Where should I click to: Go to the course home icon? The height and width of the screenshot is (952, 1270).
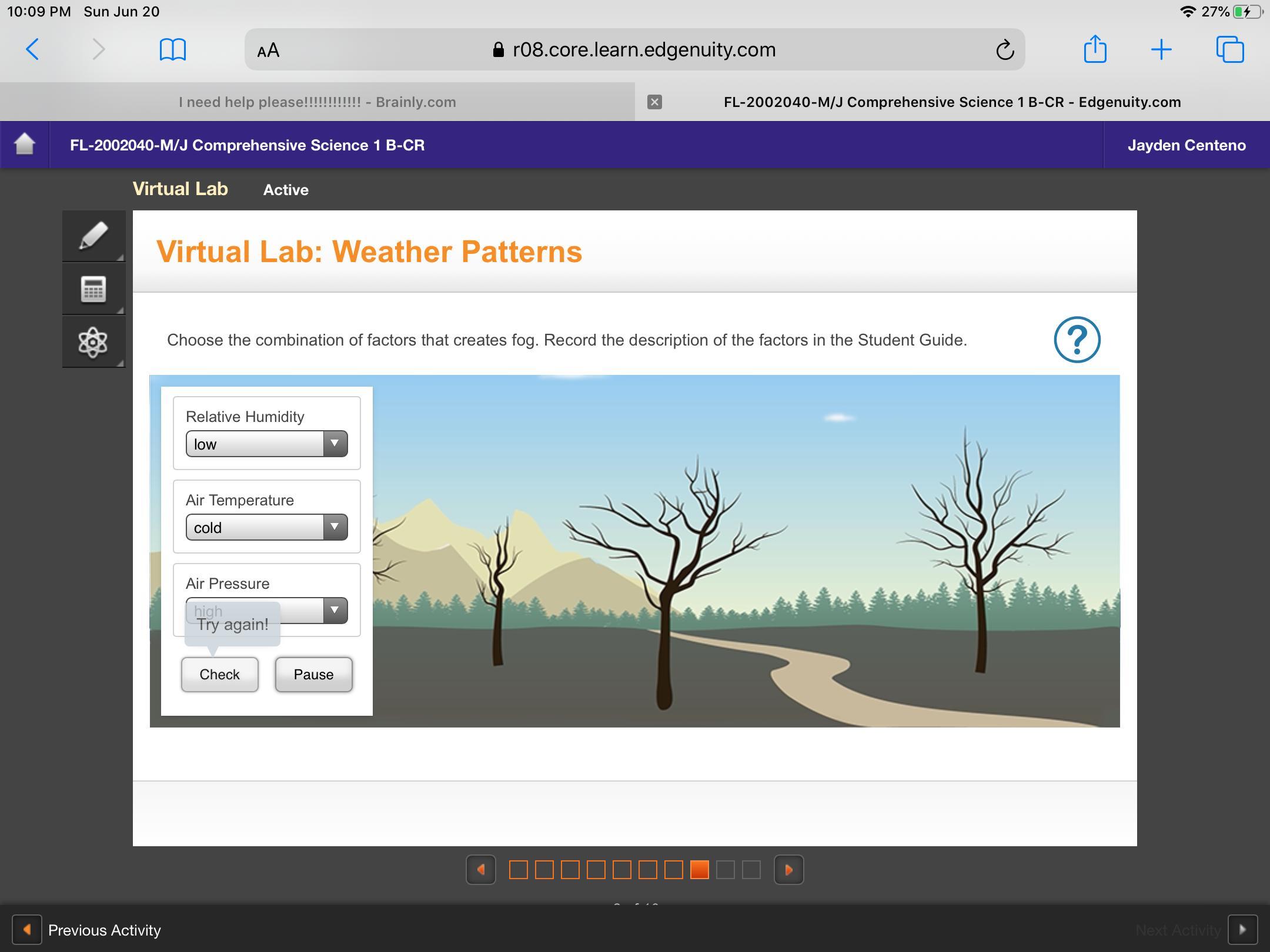pos(24,145)
